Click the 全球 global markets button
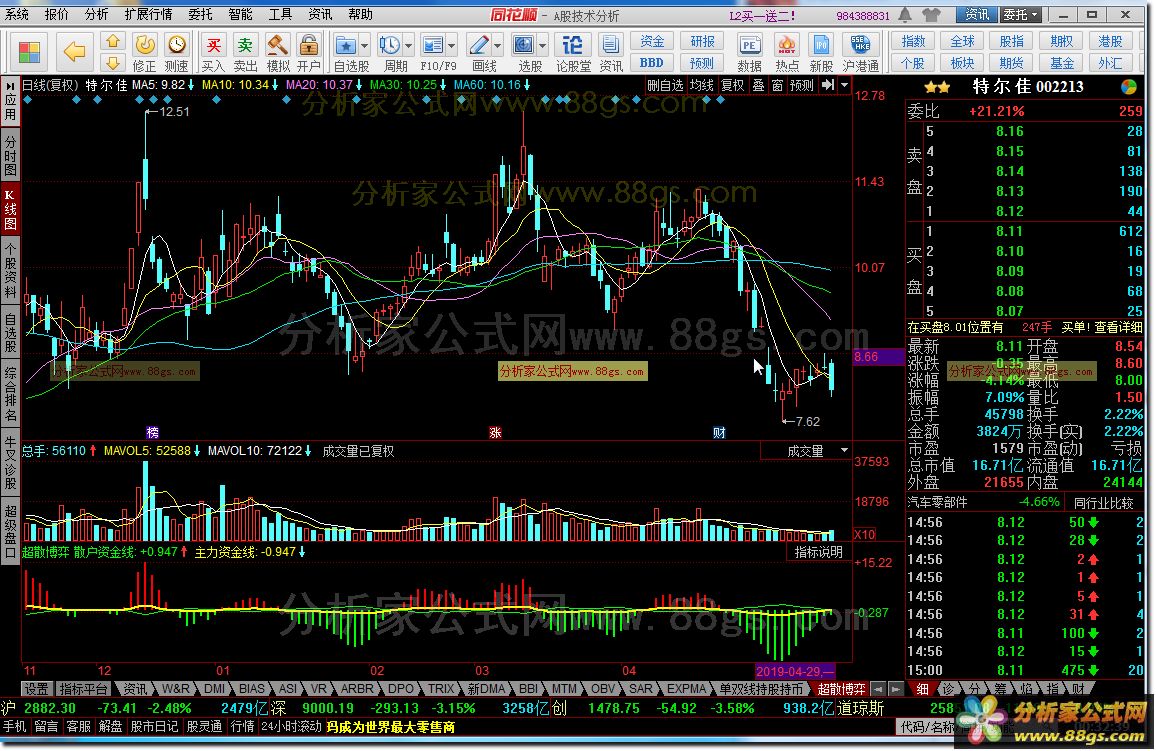Viewport: 1156px width, 751px height. (962, 42)
